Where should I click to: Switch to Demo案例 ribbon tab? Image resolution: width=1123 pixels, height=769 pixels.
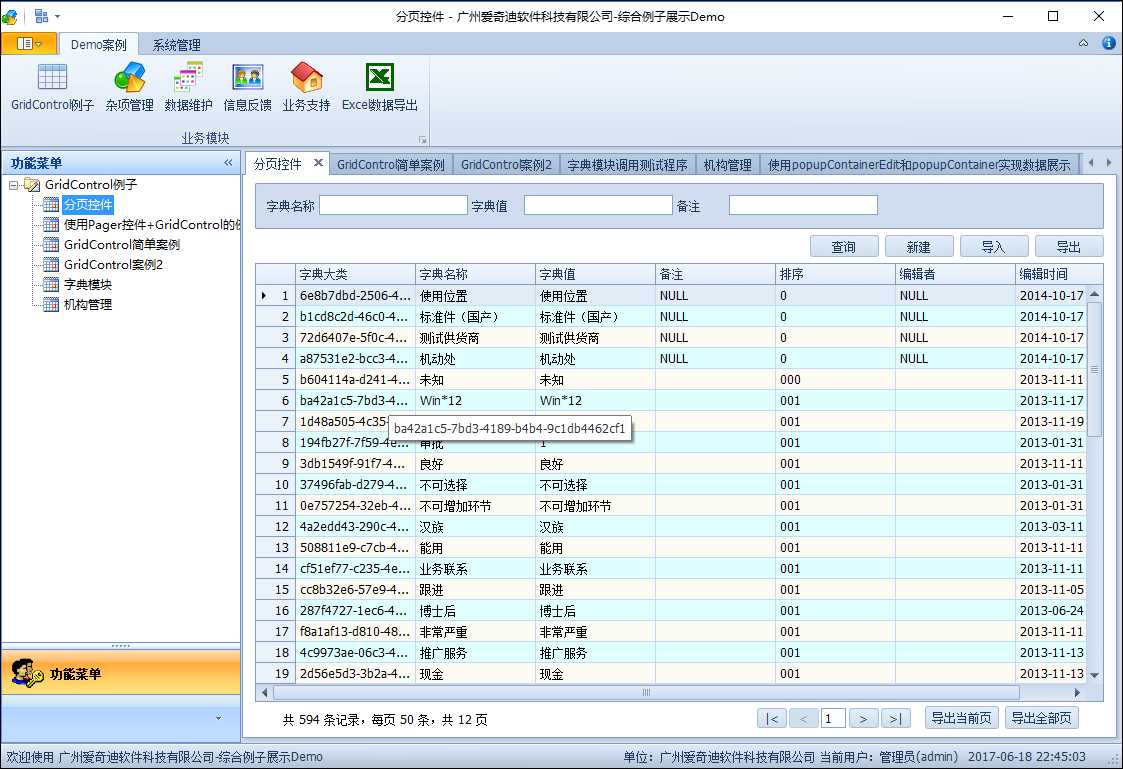(99, 44)
